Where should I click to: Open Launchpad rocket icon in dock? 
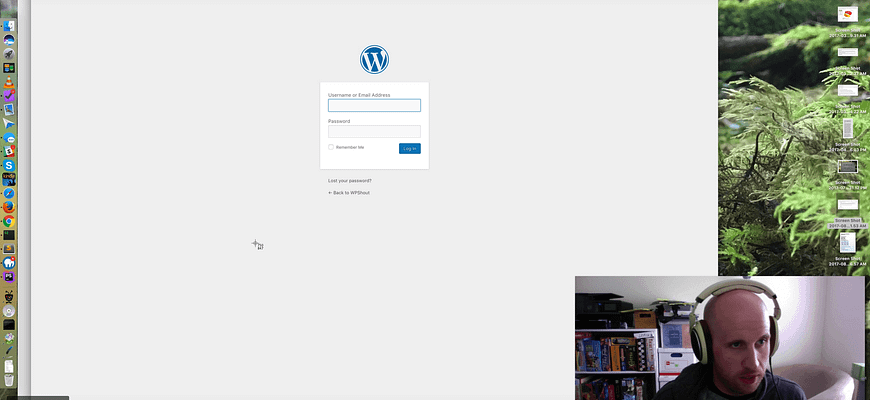(9, 54)
